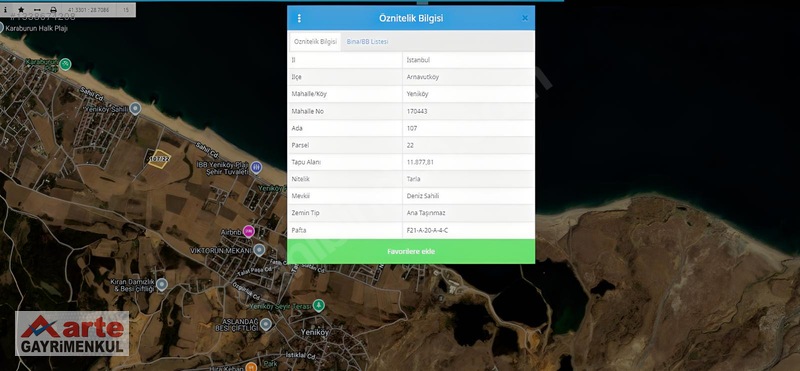Viewport: 800px width, 371px height.
Task: Click the İstiklal Cd. street label
Action: click(300, 355)
